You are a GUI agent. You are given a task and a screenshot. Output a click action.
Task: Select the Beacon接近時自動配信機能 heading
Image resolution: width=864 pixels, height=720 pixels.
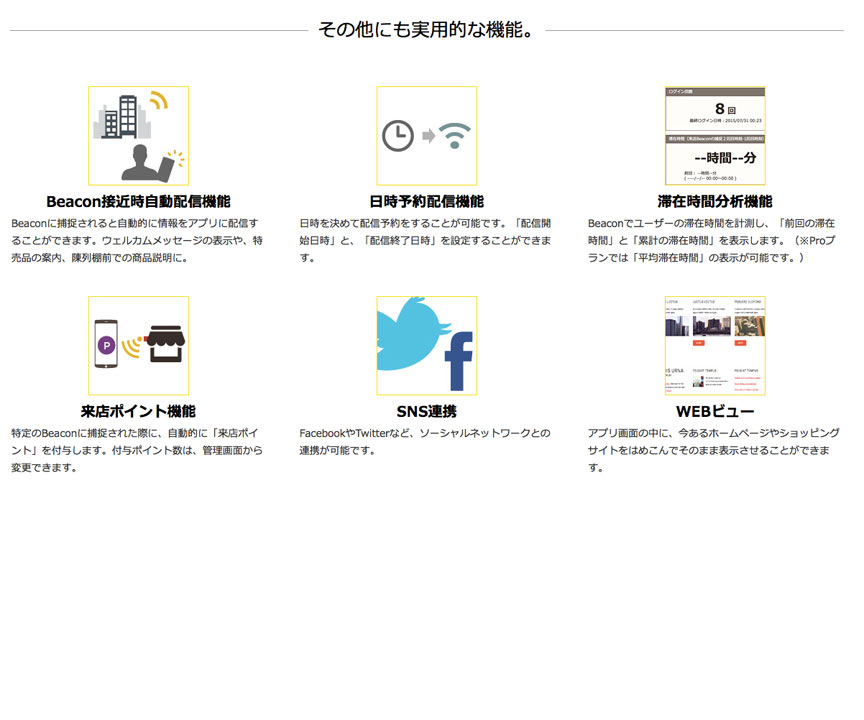pyautogui.click(x=138, y=201)
